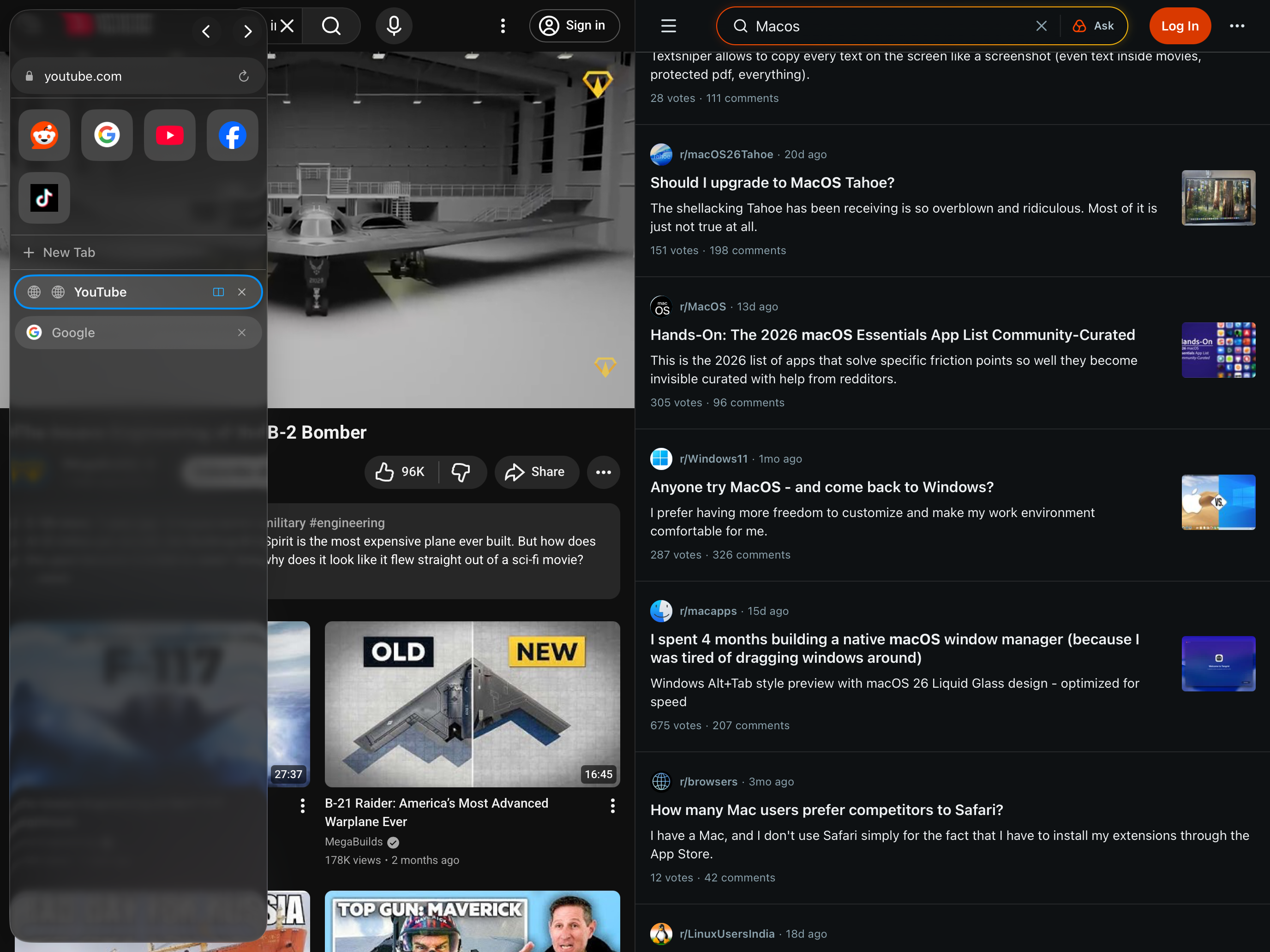This screenshot has width=1270, height=952.
Task: Open YouTube's three-dot overflow menu
Action: coord(503,25)
